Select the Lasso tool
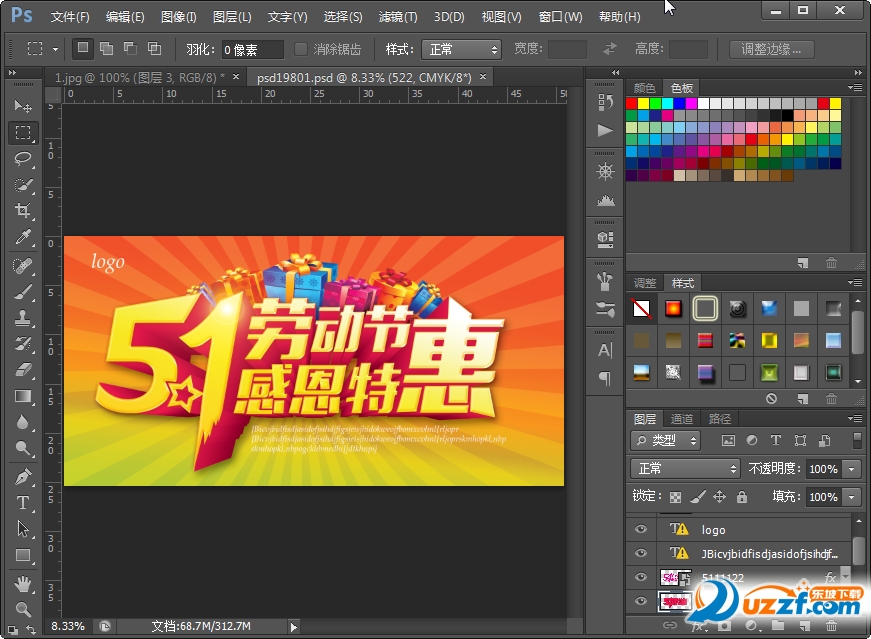Screen dimensions: 871x639 click(x=23, y=158)
